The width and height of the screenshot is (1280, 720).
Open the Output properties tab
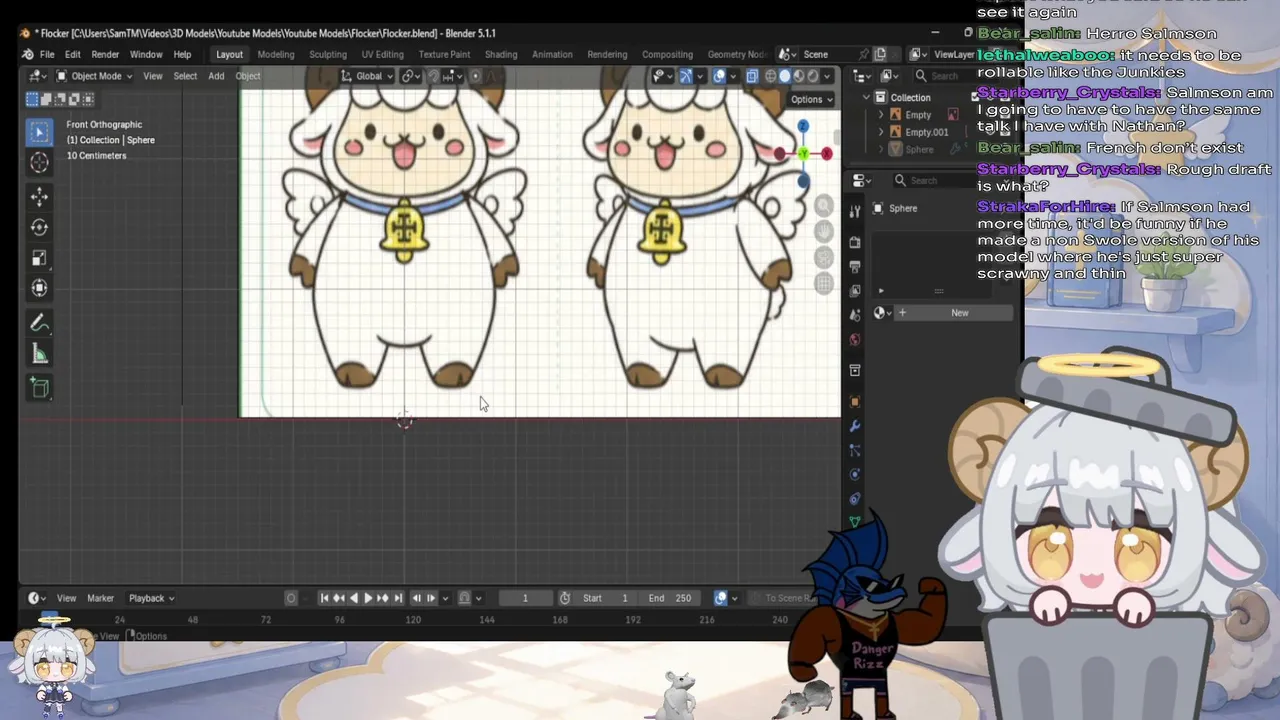[x=855, y=266]
